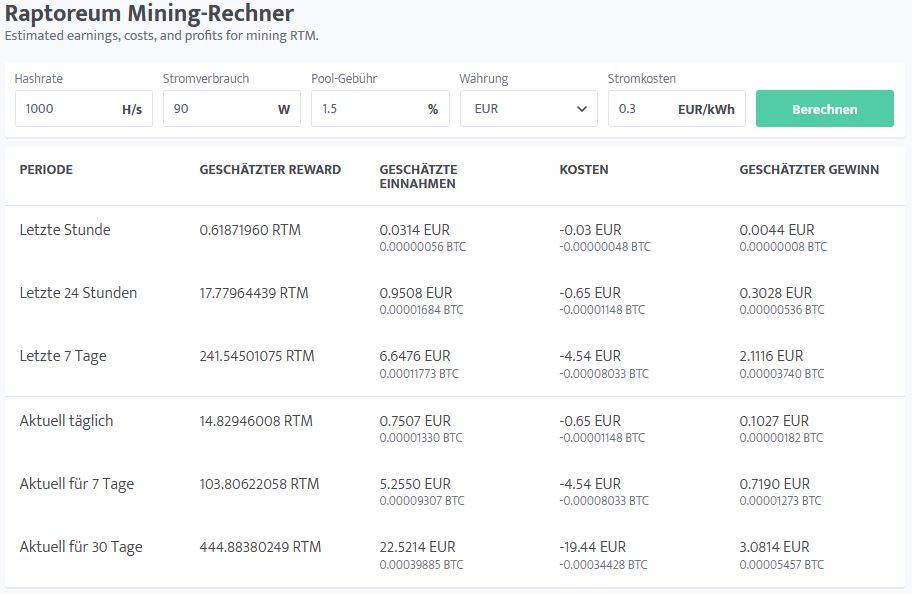Click the BTC value 0.00039885 BTC
Viewport: 912px width, 594px height.
click(x=421, y=565)
